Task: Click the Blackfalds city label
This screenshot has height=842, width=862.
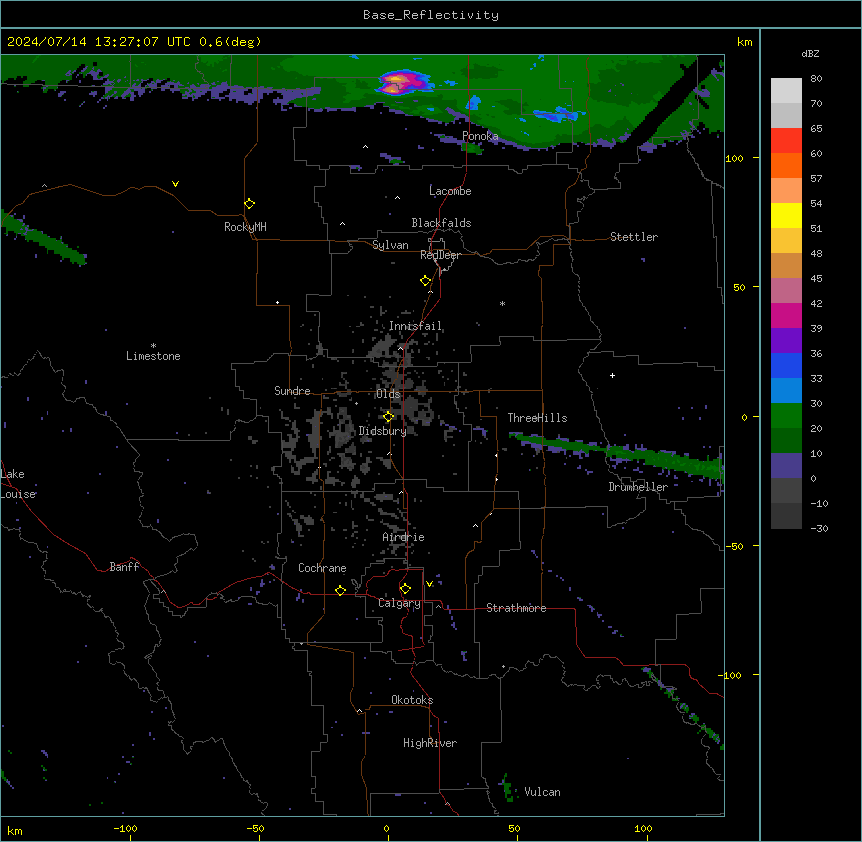Action: coord(441,223)
